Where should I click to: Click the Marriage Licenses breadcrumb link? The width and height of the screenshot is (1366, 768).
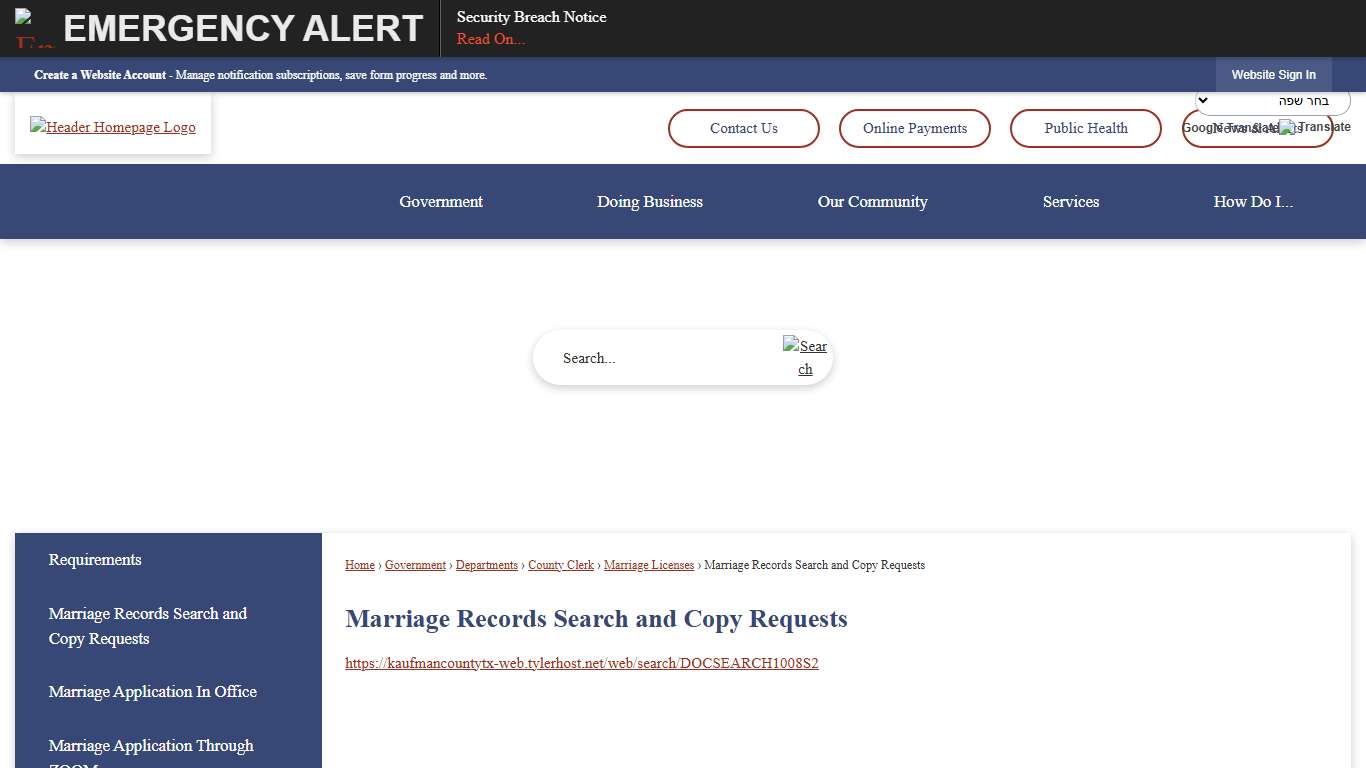[649, 565]
